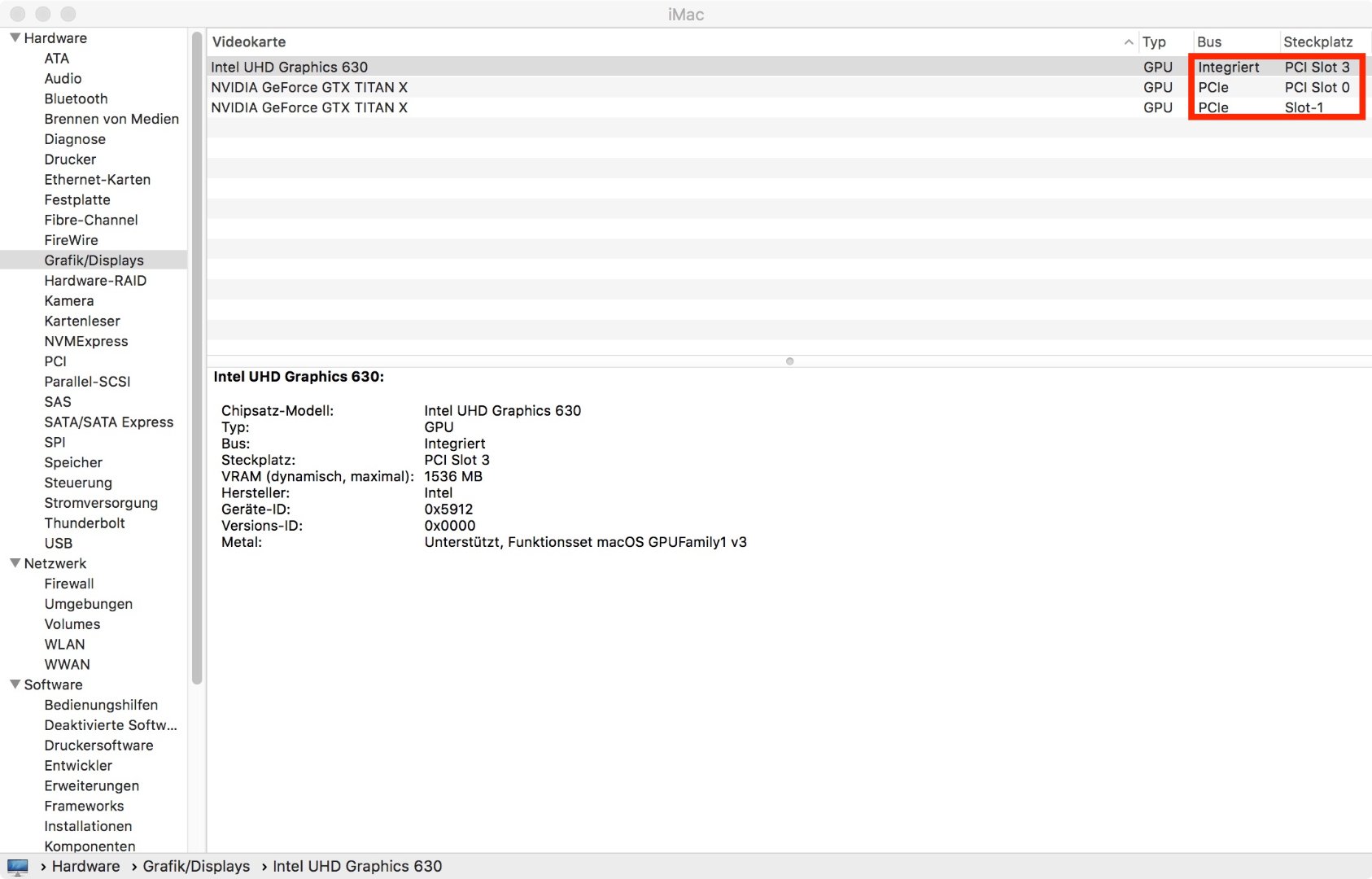Click the pane splitter handle dot
This screenshot has width=1372, height=879.
pos(789,361)
